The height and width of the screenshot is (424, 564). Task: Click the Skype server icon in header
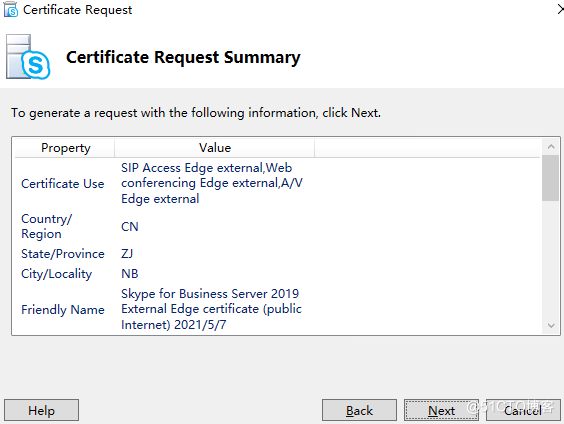pos(28,57)
